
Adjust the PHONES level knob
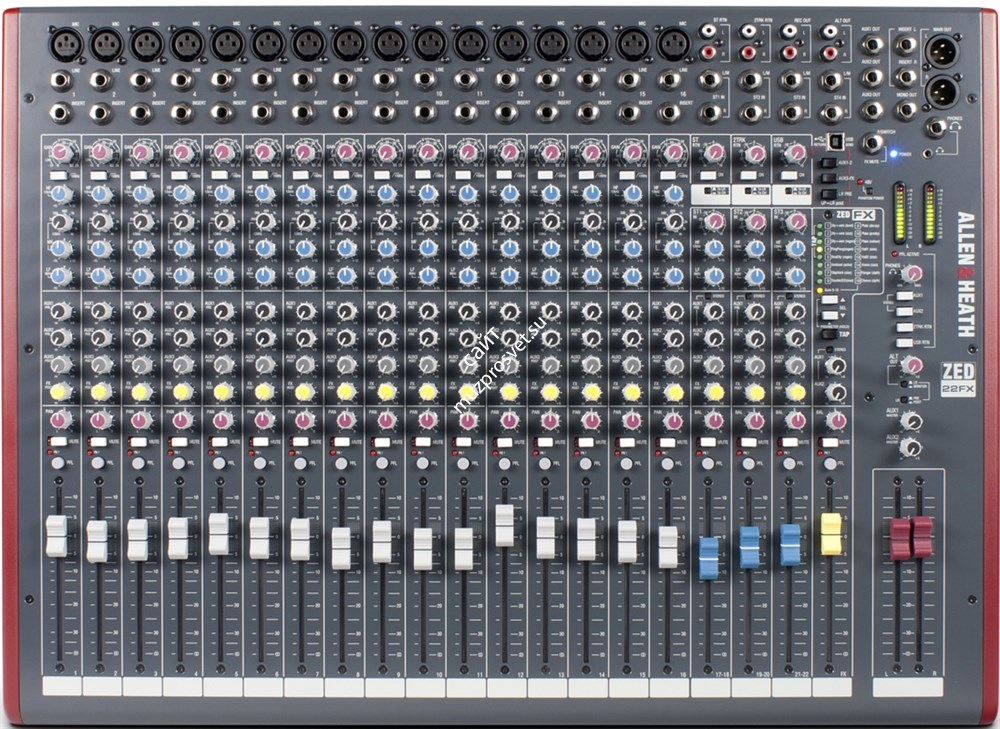[913, 274]
